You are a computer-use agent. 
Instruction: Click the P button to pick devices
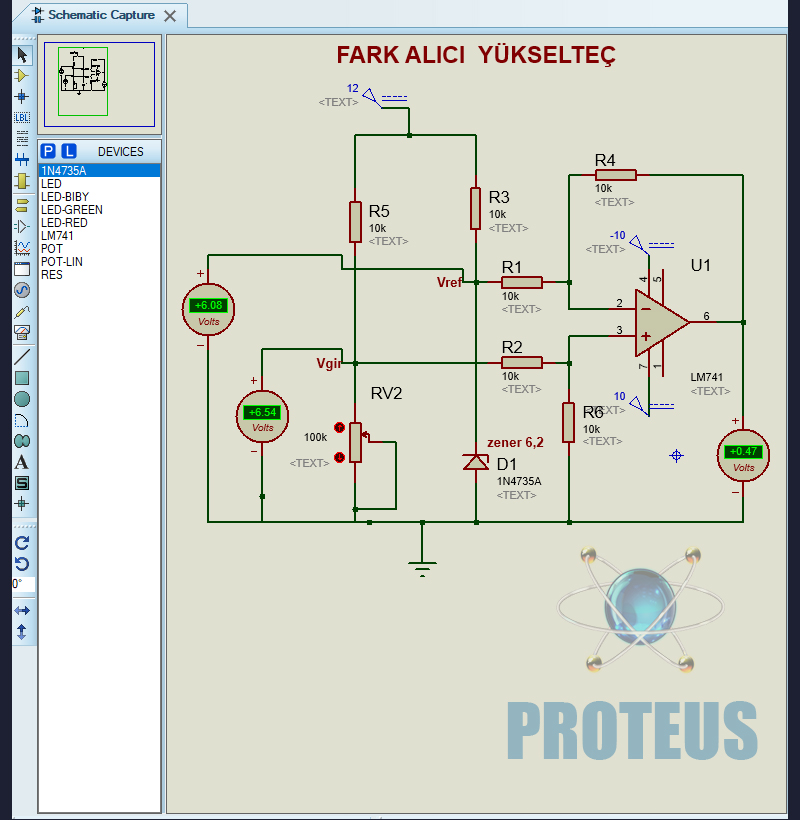(x=47, y=150)
